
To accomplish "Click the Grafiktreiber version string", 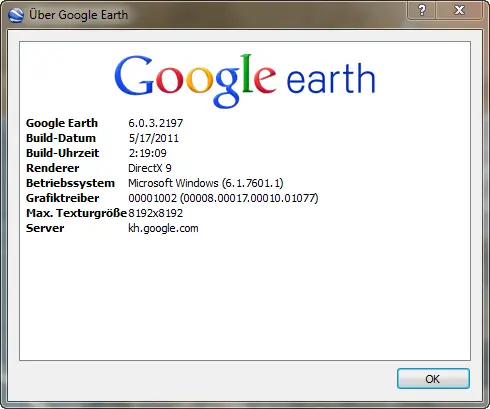I will (x=223, y=198).
